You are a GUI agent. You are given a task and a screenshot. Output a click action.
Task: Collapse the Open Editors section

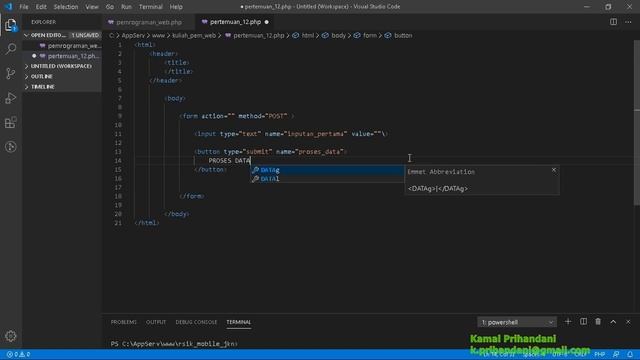(x=44, y=35)
